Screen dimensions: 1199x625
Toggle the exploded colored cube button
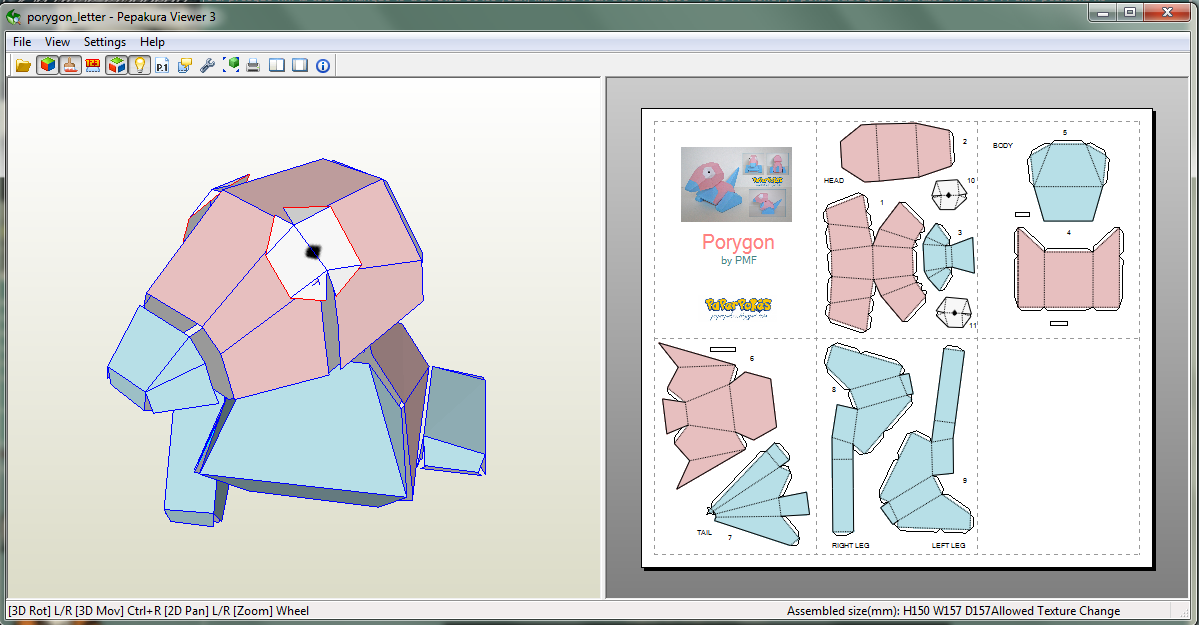[x=116, y=66]
